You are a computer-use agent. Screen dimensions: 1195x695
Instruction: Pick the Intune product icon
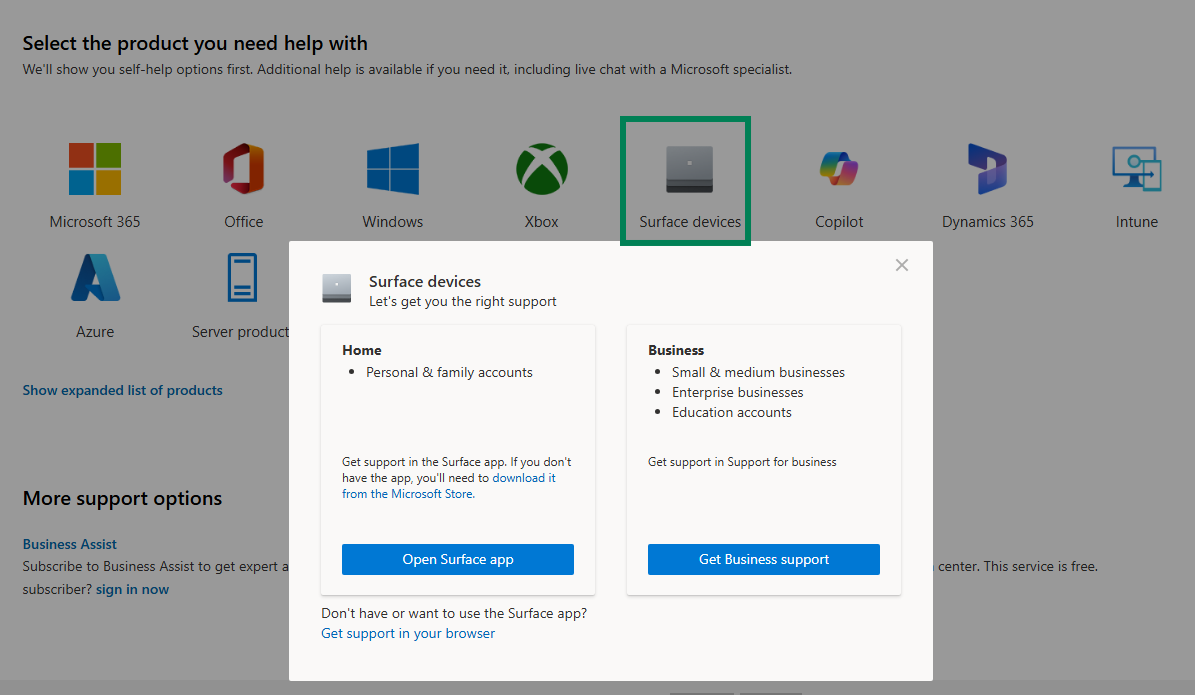click(1136, 169)
